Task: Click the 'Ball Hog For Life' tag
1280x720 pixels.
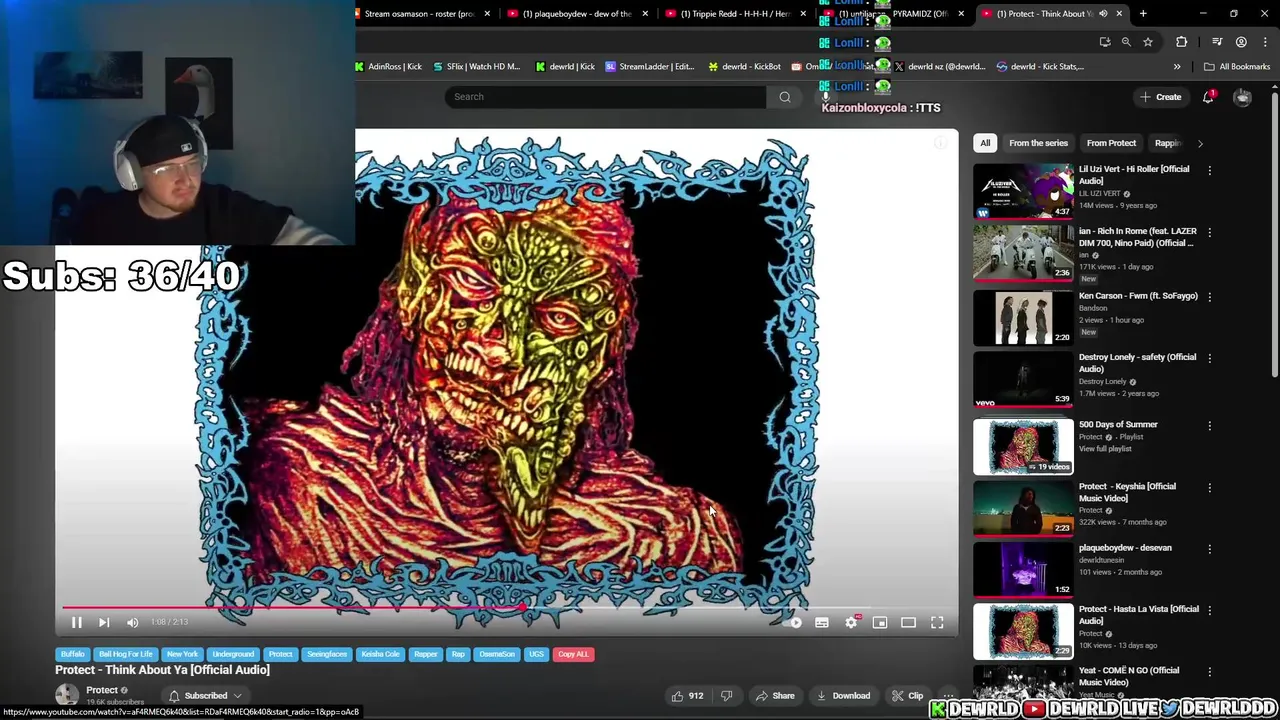Action: point(126,654)
